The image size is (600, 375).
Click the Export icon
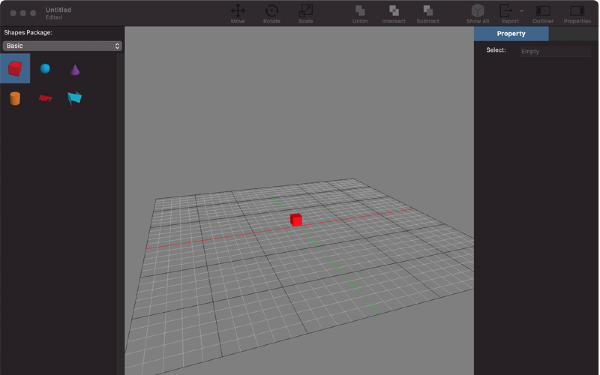[507, 11]
